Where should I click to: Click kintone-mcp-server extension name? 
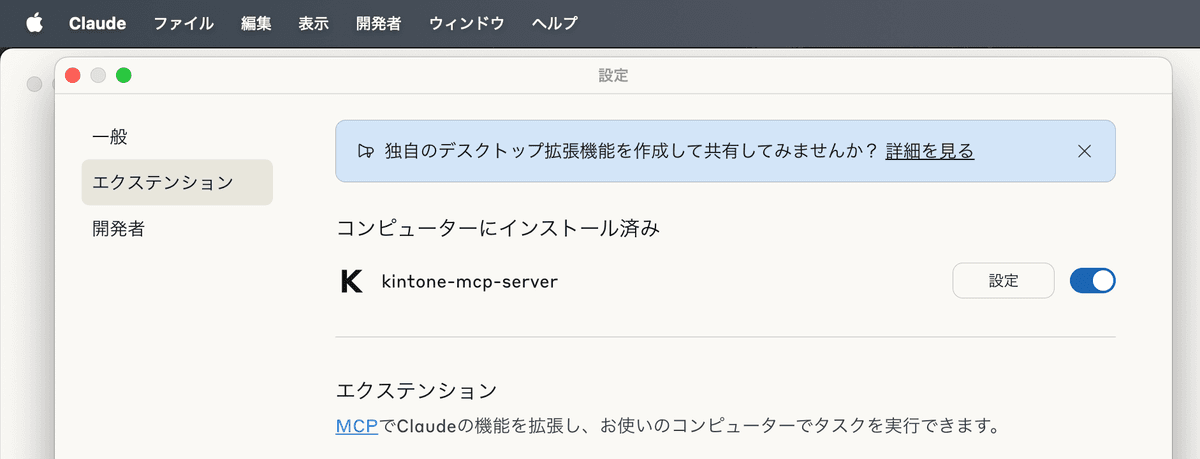[470, 281]
